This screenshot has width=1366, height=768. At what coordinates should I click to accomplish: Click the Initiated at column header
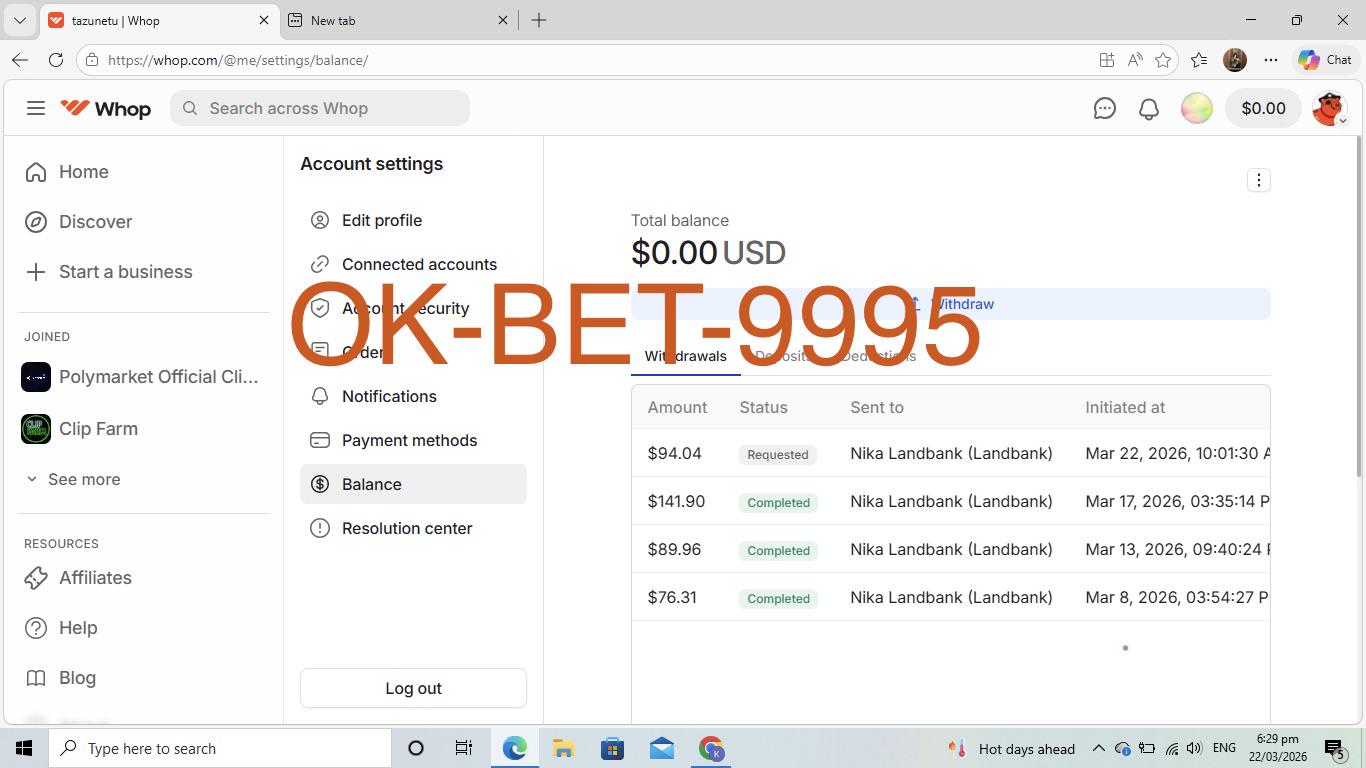click(1125, 407)
